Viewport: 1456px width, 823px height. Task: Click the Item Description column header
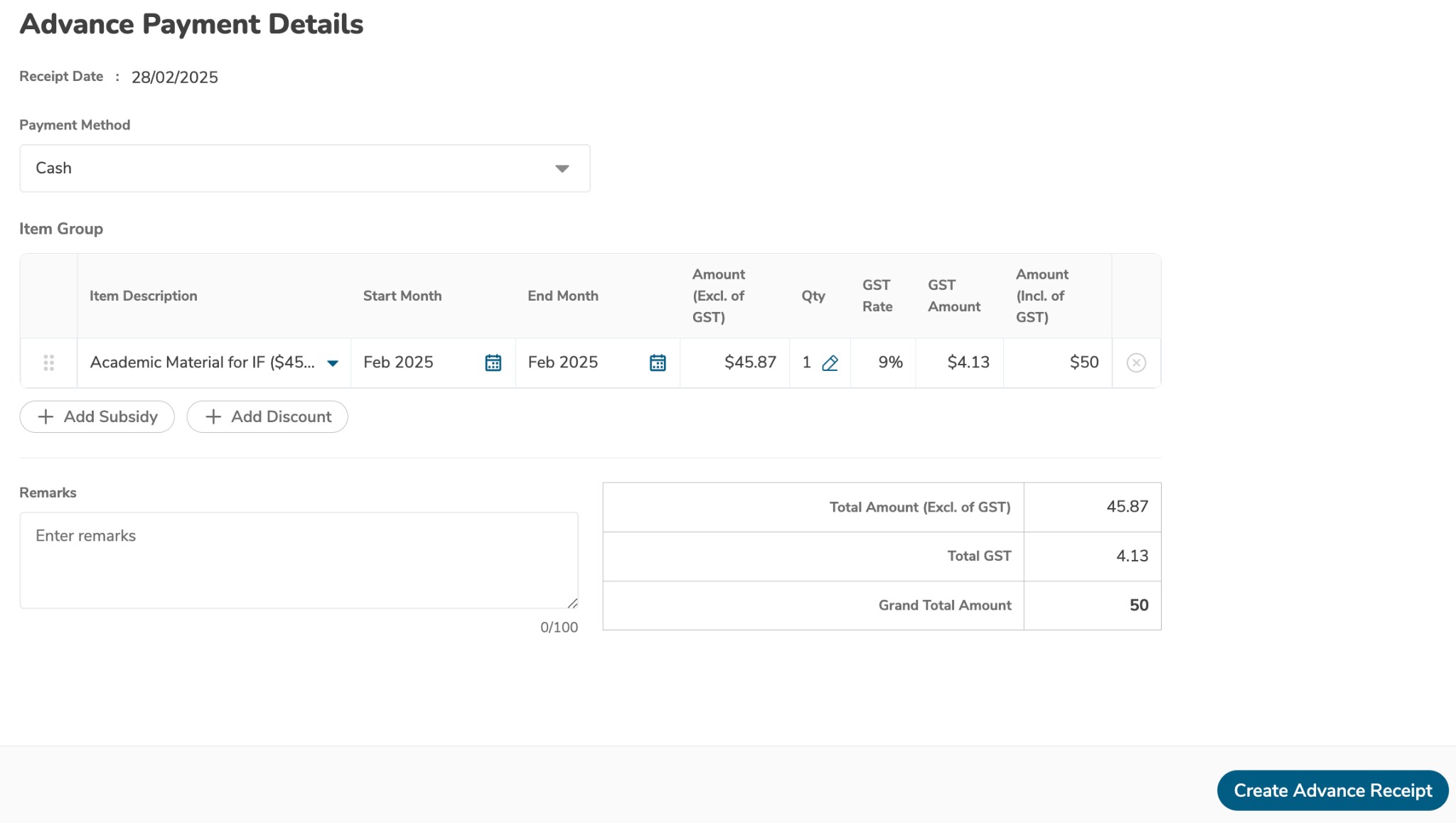pos(144,296)
